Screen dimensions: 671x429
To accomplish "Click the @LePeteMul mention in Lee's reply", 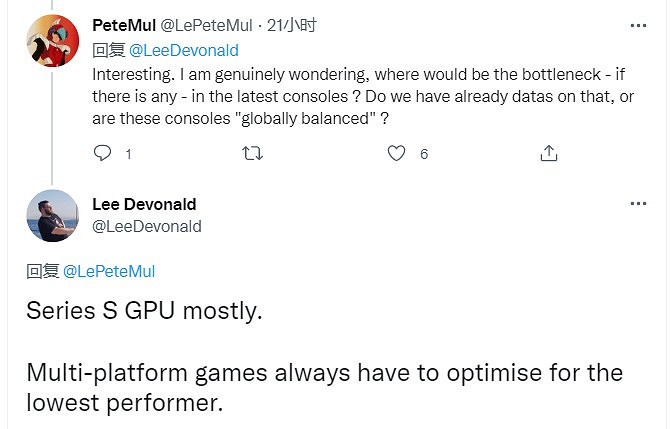I will (109, 271).
